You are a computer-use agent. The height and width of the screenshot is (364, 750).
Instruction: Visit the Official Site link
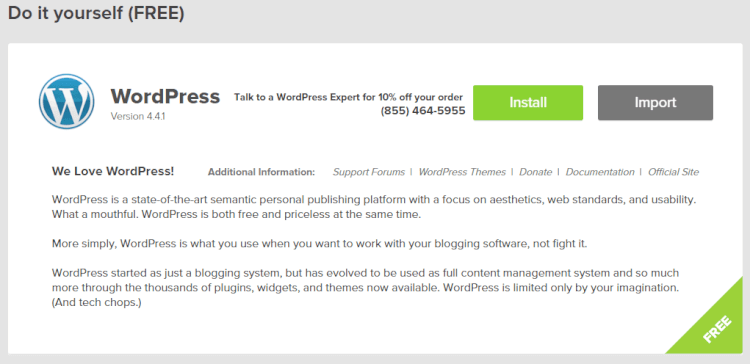pos(673,172)
